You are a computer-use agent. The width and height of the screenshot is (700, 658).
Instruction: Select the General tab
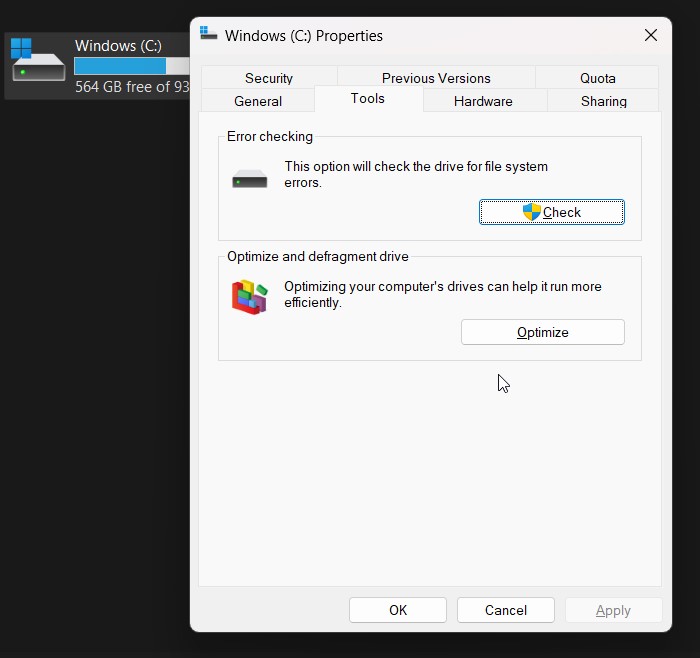(258, 101)
